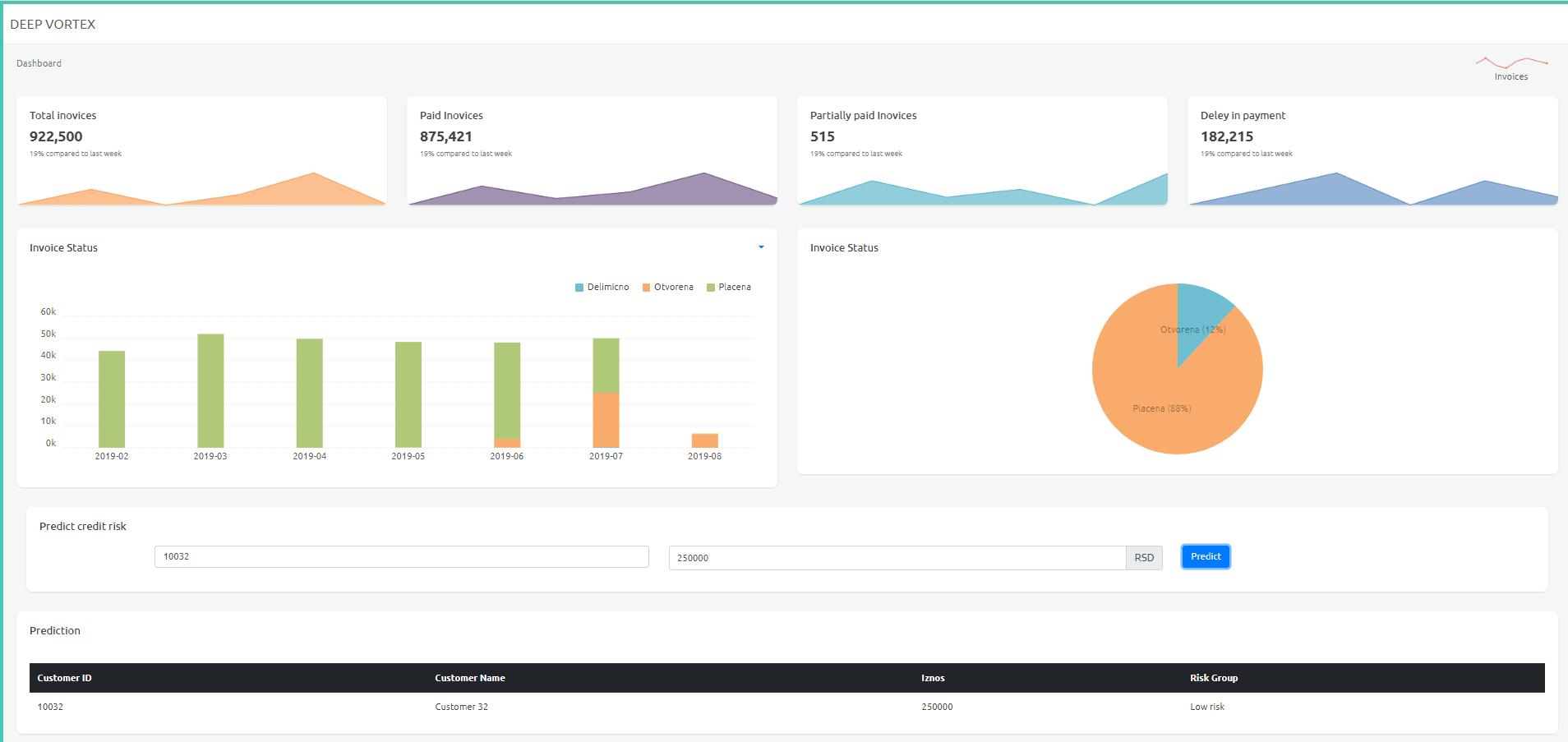Image resolution: width=1568 pixels, height=742 pixels.
Task: Click the Invoices sparkline icon
Action: [x=1510, y=63]
